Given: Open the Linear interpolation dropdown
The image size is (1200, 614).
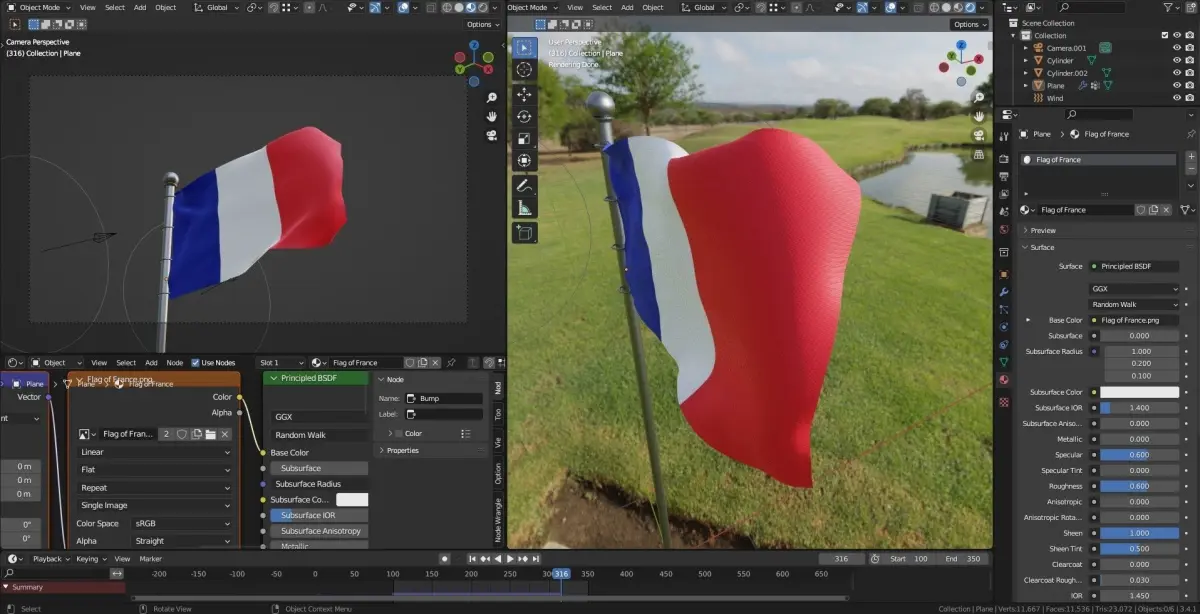Looking at the screenshot, I should point(155,452).
